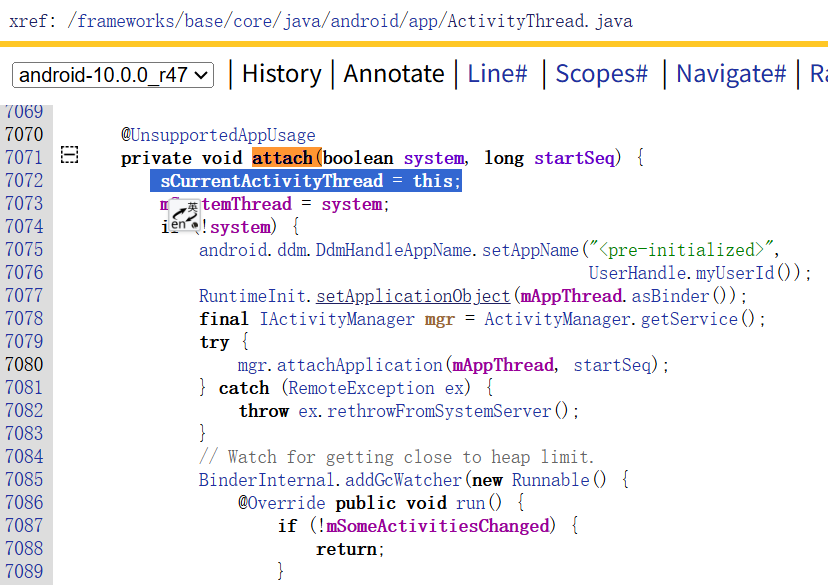Click myUserId method call
The width and height of the screenshot is (828, 585).
click(735, 273)
